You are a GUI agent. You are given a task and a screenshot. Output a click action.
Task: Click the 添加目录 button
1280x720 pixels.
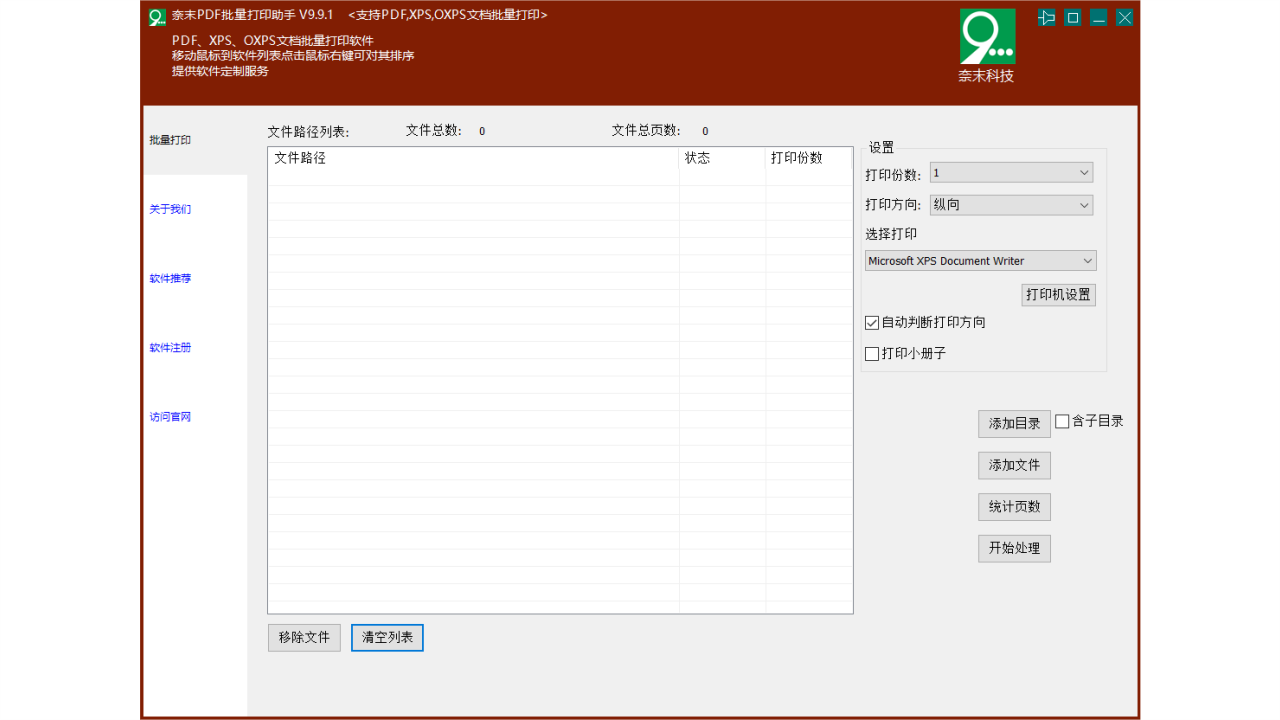coord(1014,424)
